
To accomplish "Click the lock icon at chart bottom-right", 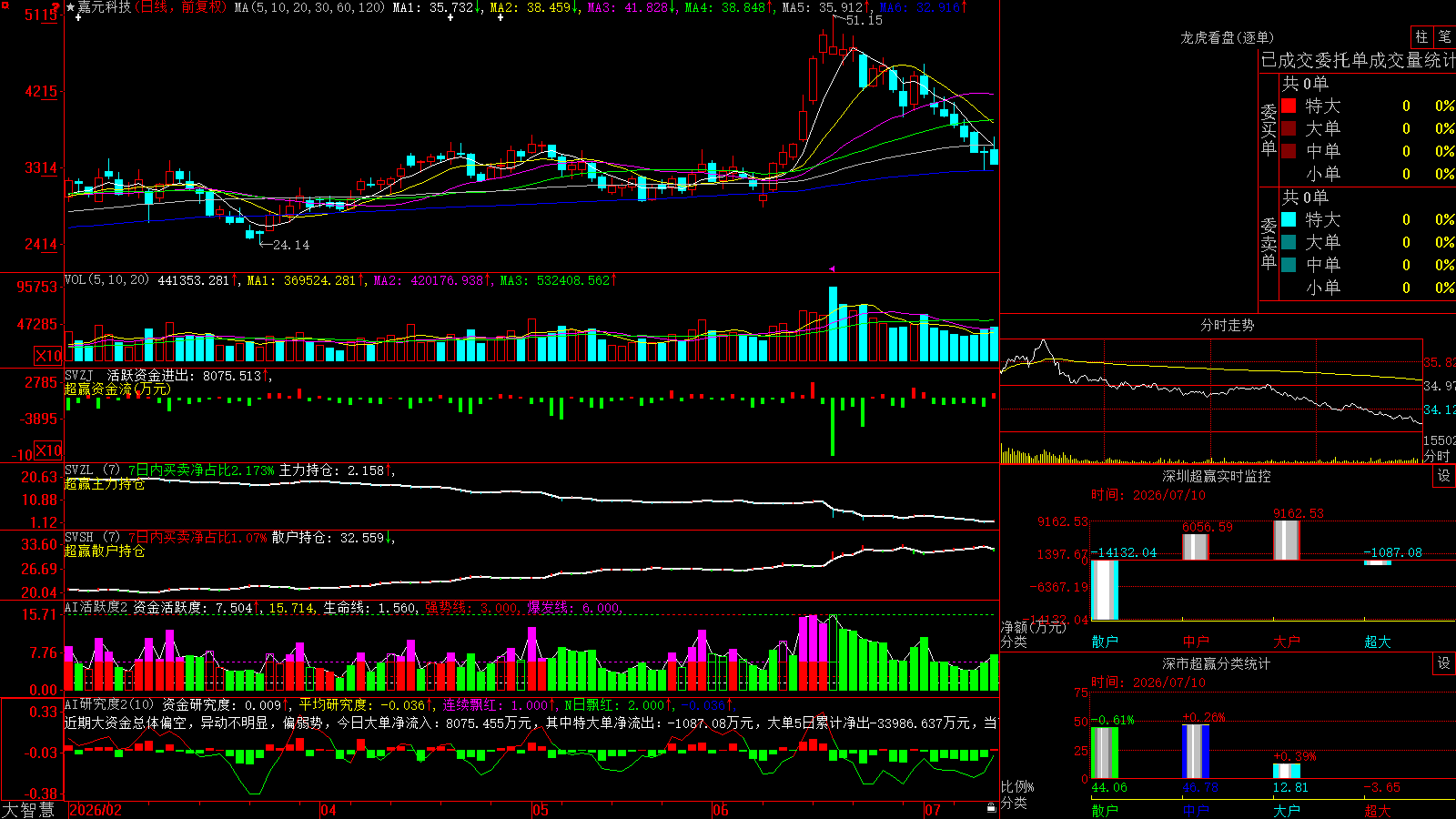I will (x=991, y=808).
